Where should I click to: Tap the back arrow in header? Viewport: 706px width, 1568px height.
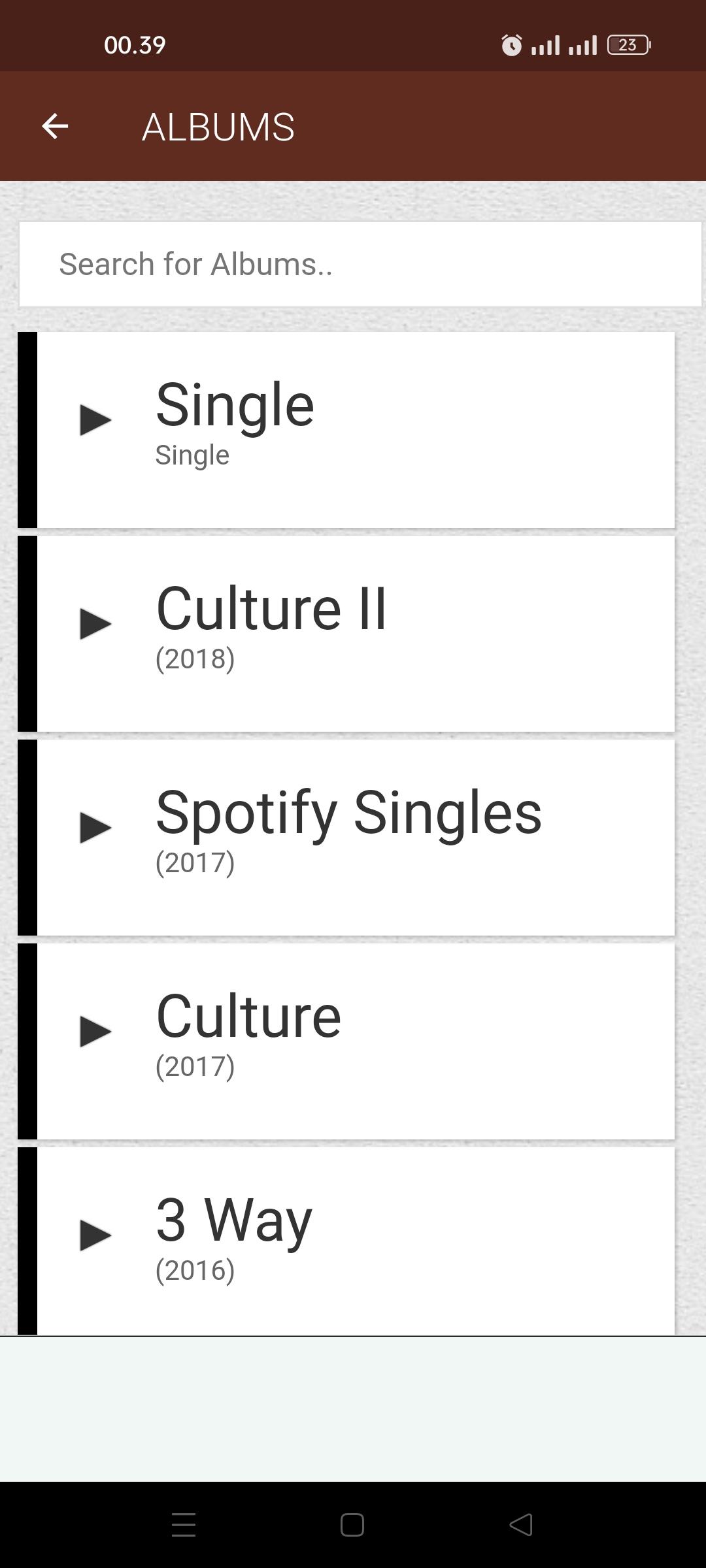tap(55, 126)
